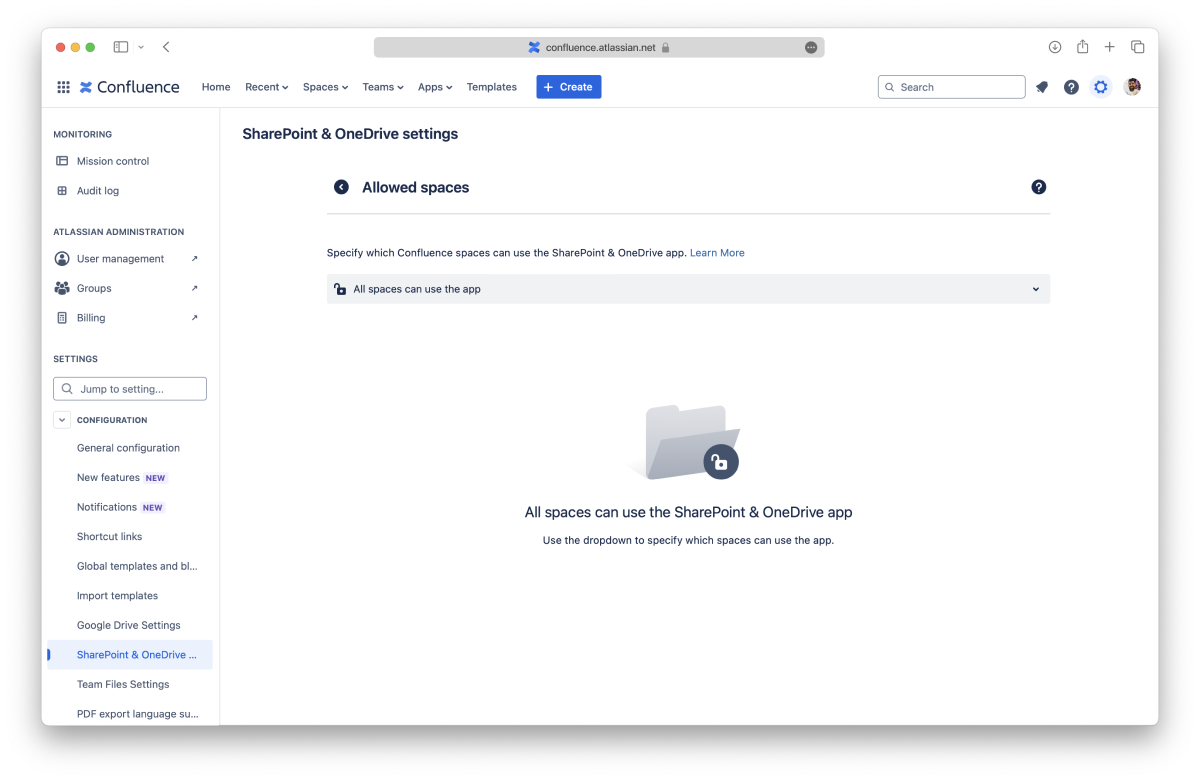This screenshot has height=781, width=1200.
Task: Go back using Allowed spaces arrow
Action: [341, 187]
